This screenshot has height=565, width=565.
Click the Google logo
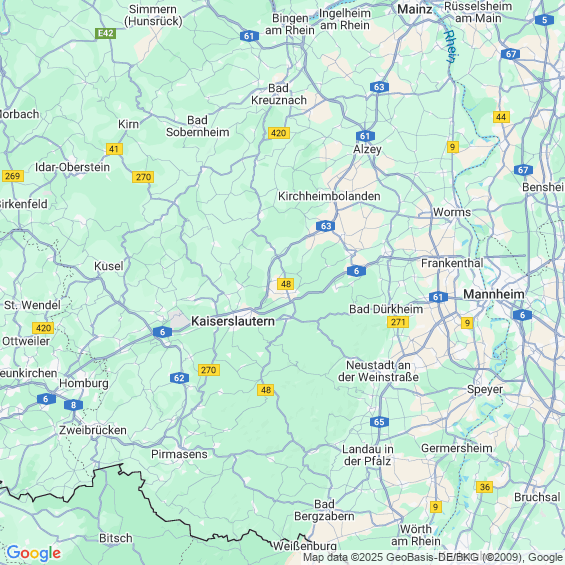[x=34, y=553]
